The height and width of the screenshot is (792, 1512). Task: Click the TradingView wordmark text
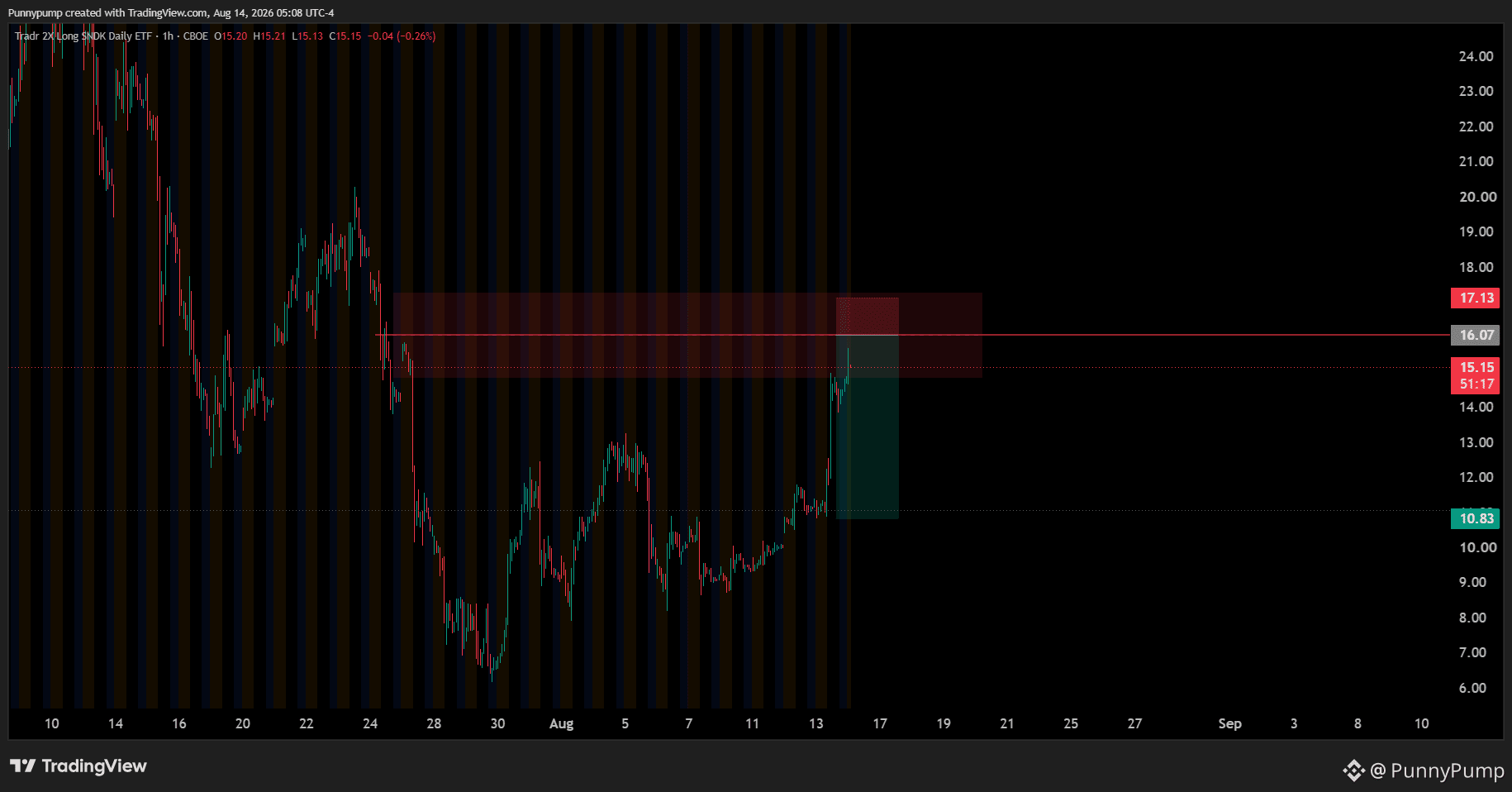(x=94, y=766)
